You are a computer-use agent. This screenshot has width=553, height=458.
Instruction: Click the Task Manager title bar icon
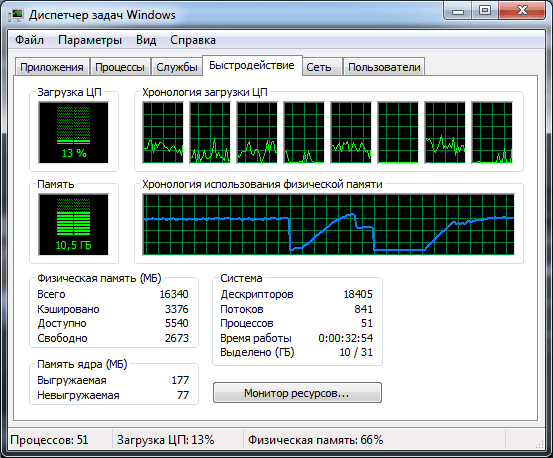(x=17, y=15)
